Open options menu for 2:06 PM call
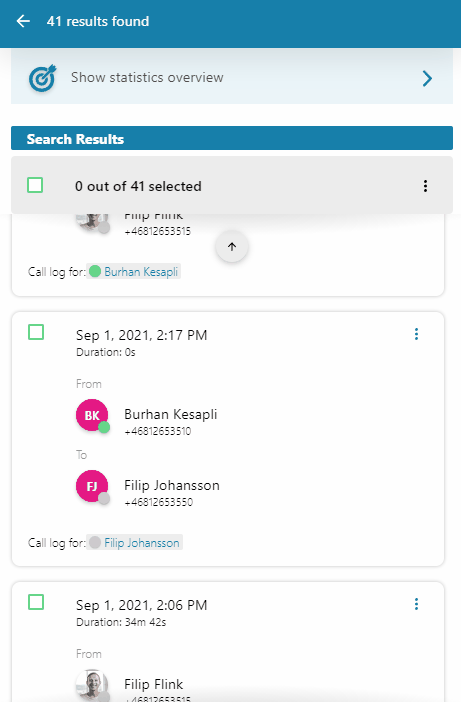 [x=416, y=604]
